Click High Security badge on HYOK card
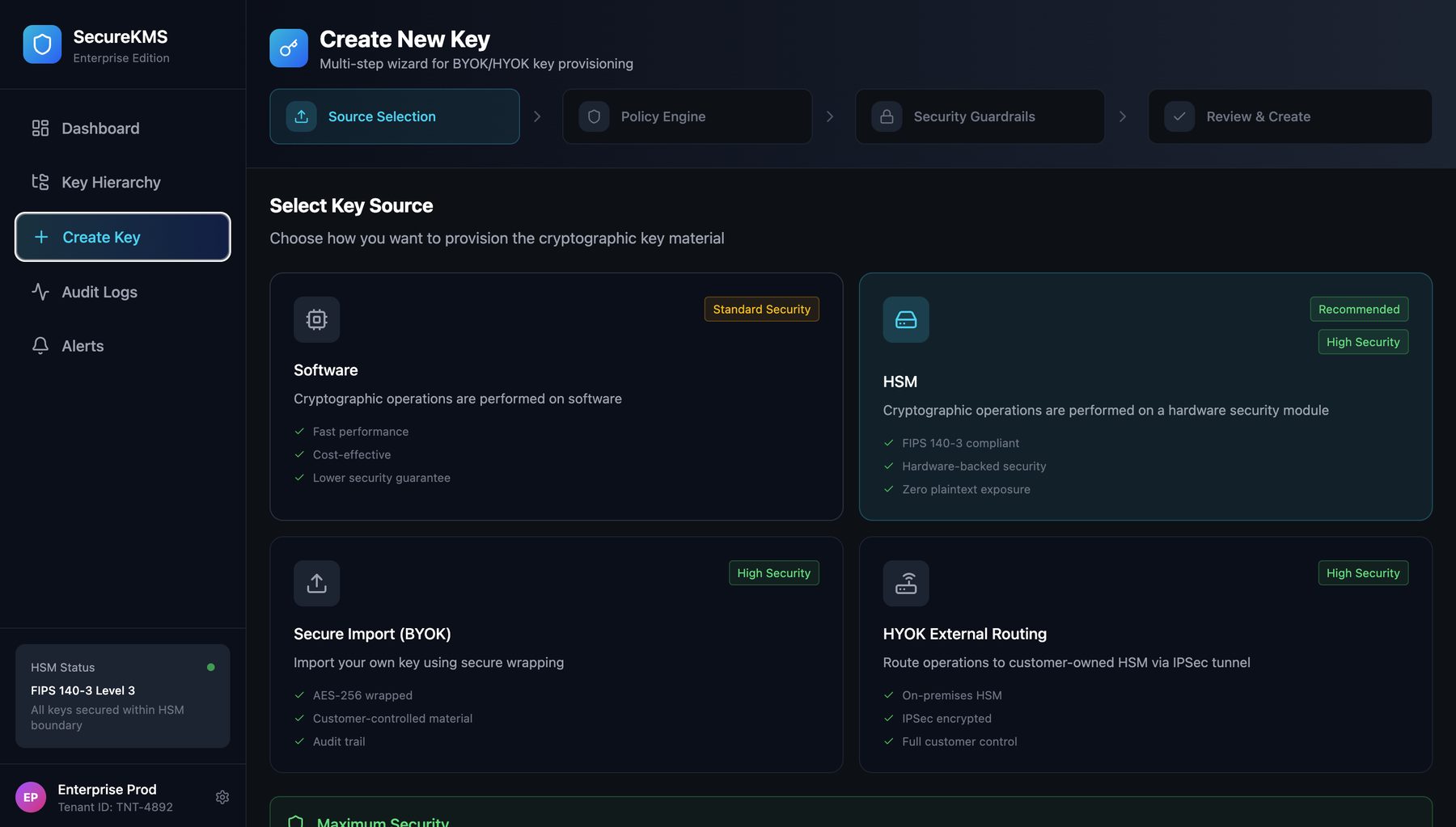 point(1363,573)
